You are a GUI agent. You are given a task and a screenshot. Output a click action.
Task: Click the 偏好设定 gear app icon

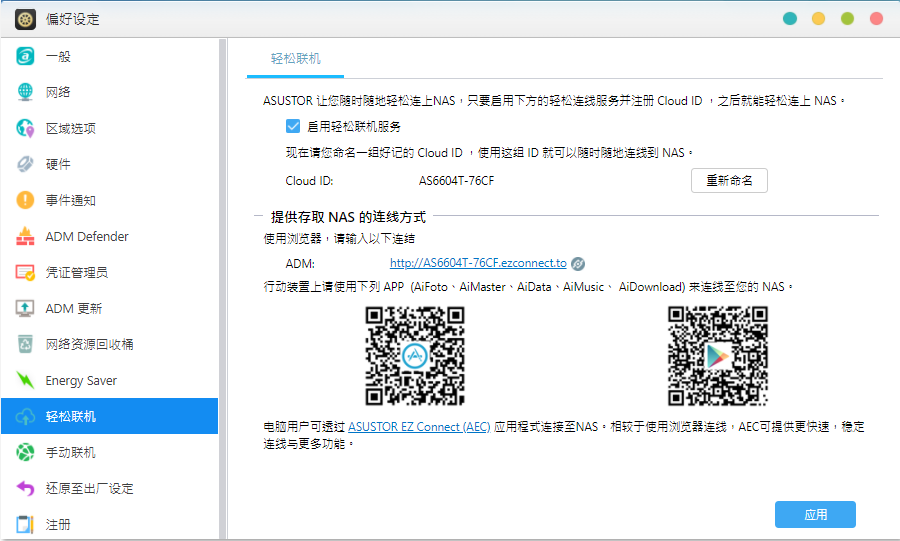(x=25, y=19)
